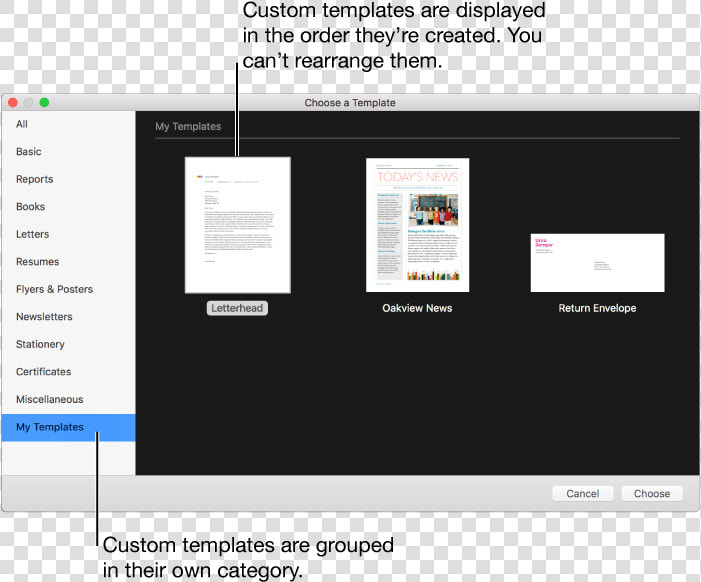701x582 pixels.
Task: Open the Certificates template category
Action: click(68, 372)
